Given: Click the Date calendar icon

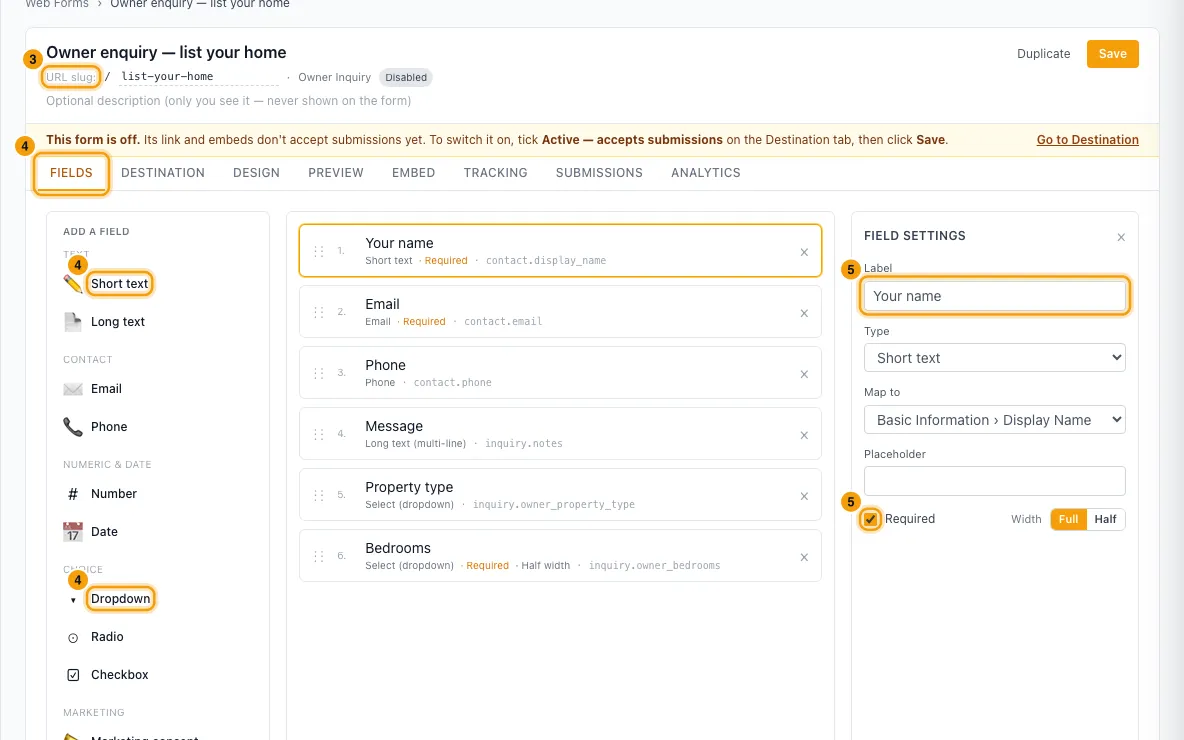Looking at the screenshot, I should [72, 532].
